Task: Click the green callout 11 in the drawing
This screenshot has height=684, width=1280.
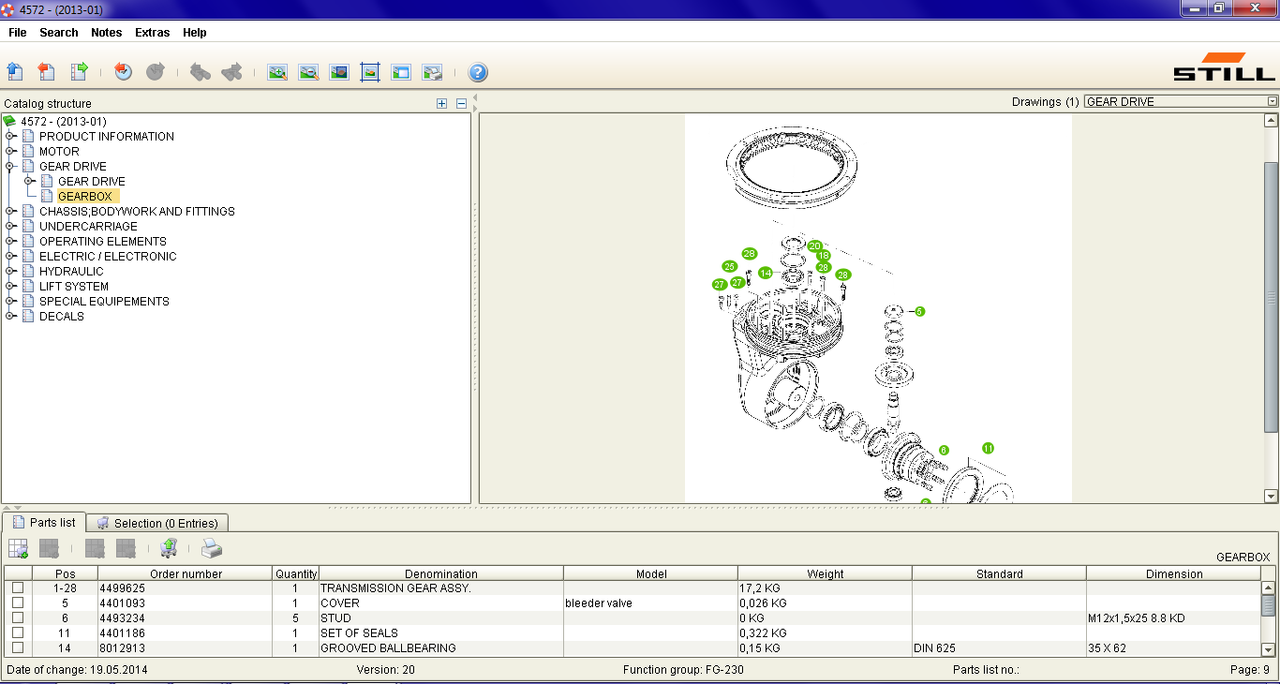Action: coord(988,448)
